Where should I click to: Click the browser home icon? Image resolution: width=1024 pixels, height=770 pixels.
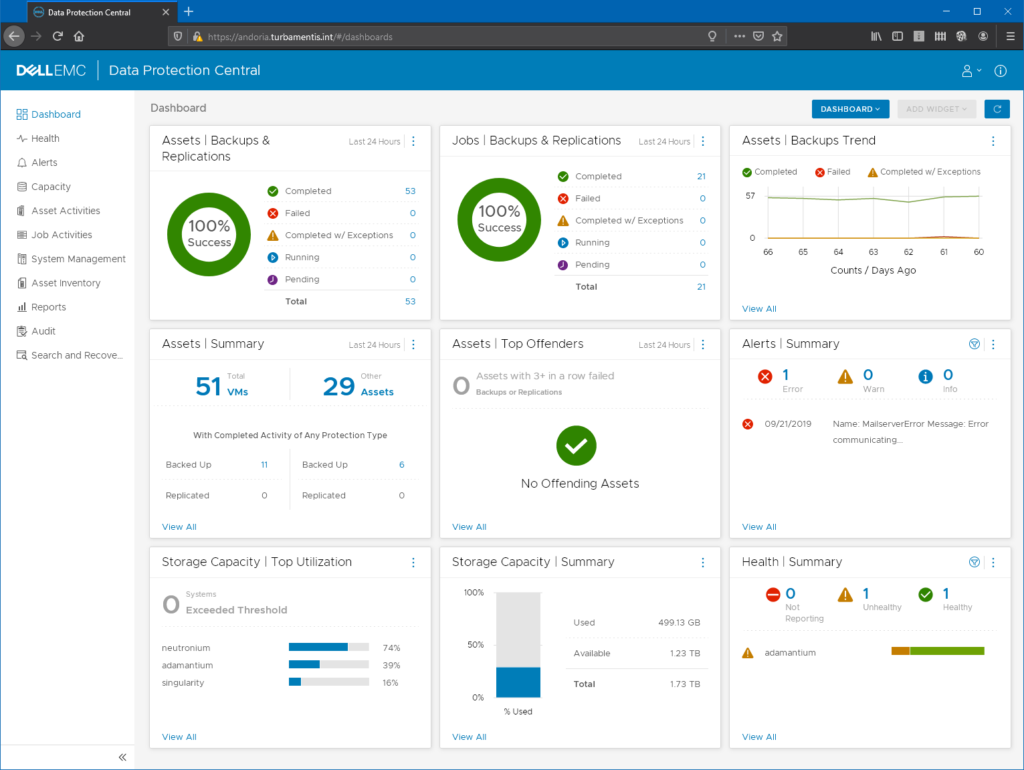coord(79,36)
